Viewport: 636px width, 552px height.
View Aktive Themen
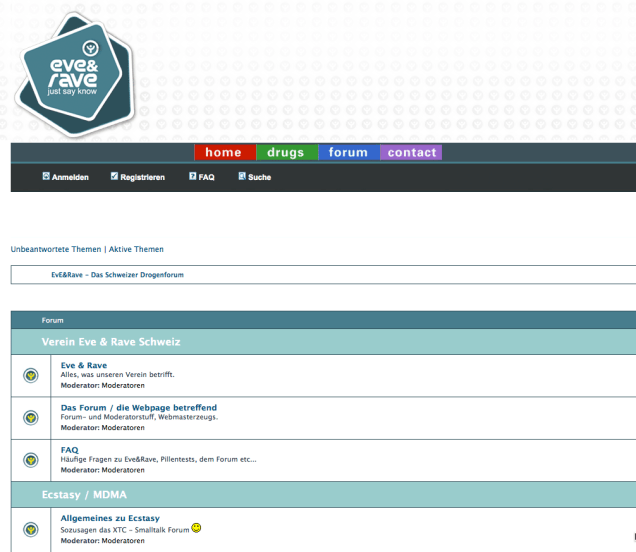(136, 249)
